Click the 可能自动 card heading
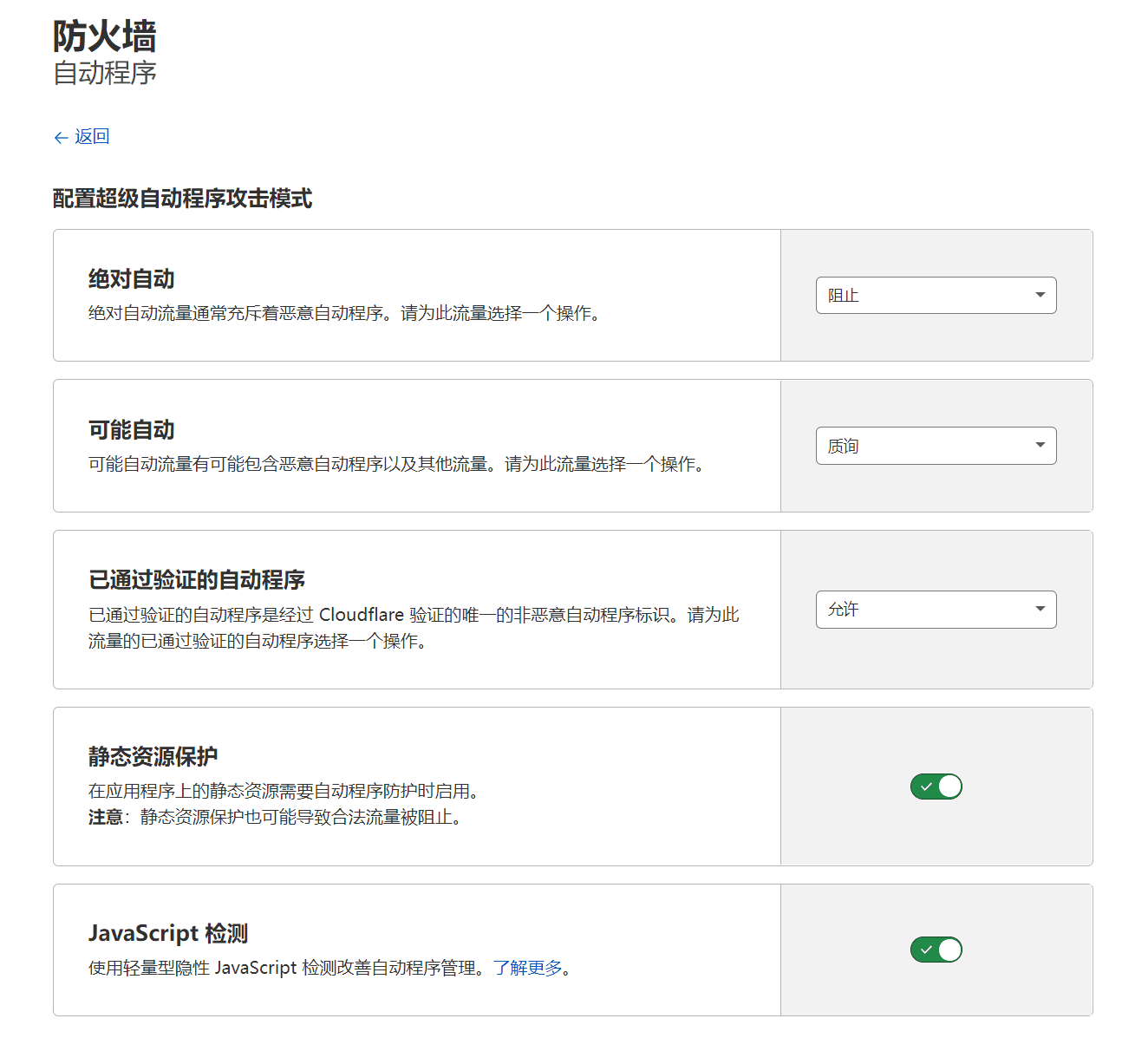1148x1051 pixels. pyautogui.click(x=131, y=430)
